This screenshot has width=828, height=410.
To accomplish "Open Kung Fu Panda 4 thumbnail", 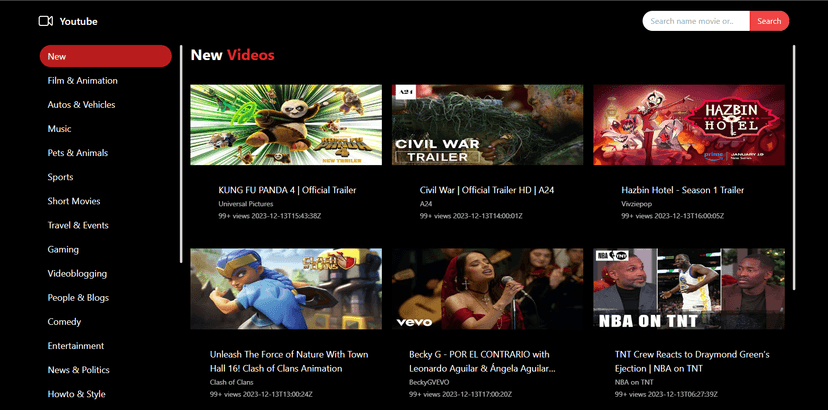I will pos(286,125).
